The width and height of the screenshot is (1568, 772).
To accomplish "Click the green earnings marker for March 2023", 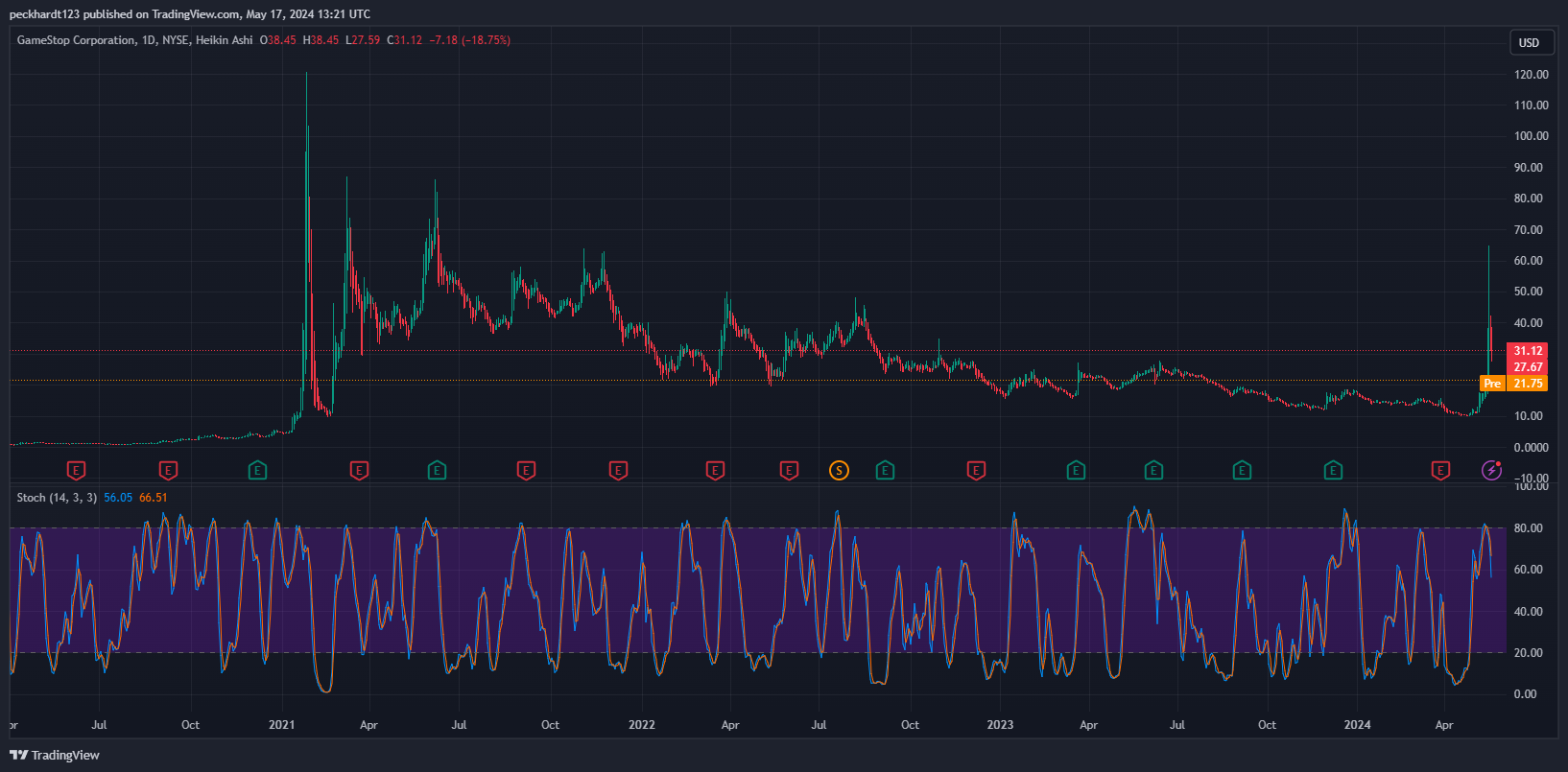I will (1076, 470).
